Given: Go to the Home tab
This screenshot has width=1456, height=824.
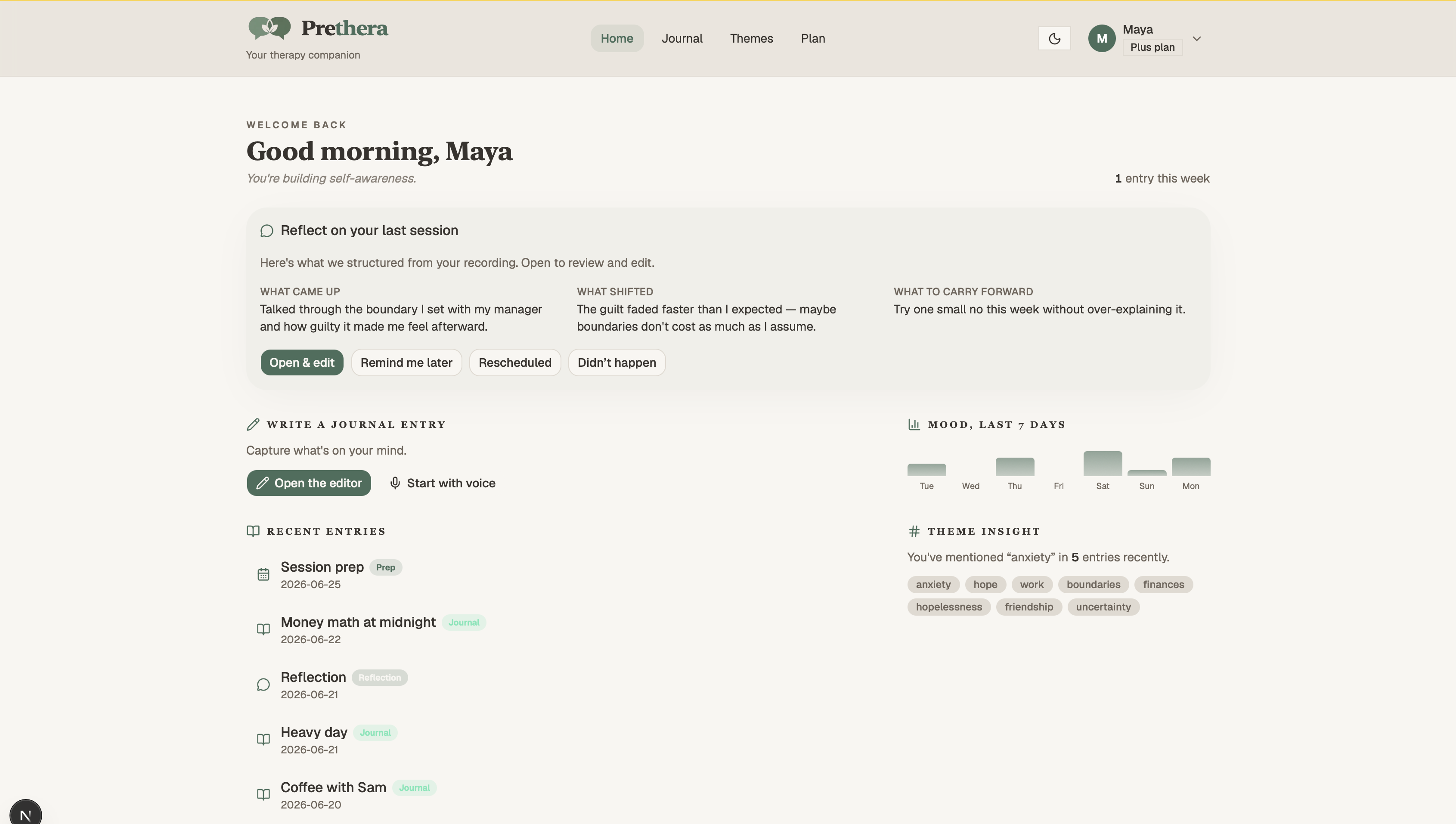Looking at the screenshot, I should (616, 38).
